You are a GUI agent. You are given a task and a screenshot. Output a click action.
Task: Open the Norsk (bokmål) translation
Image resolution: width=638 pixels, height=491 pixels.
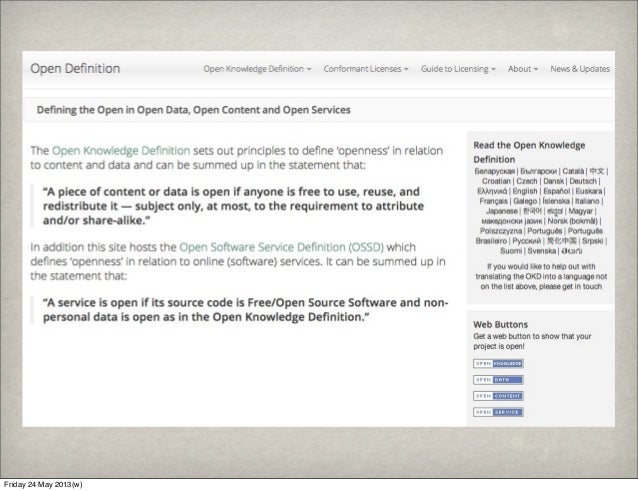[x=572, y=221]
